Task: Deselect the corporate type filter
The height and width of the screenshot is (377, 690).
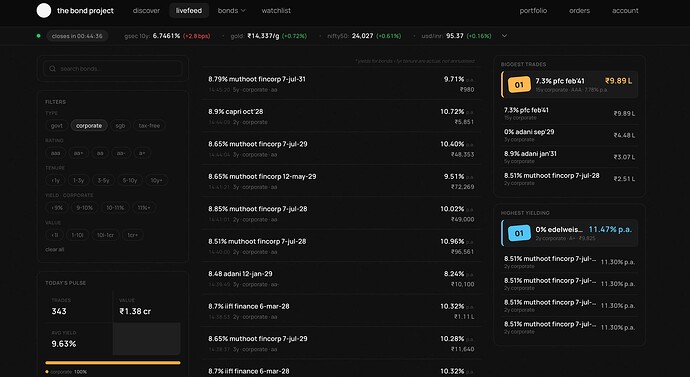Action: point(89,126)
